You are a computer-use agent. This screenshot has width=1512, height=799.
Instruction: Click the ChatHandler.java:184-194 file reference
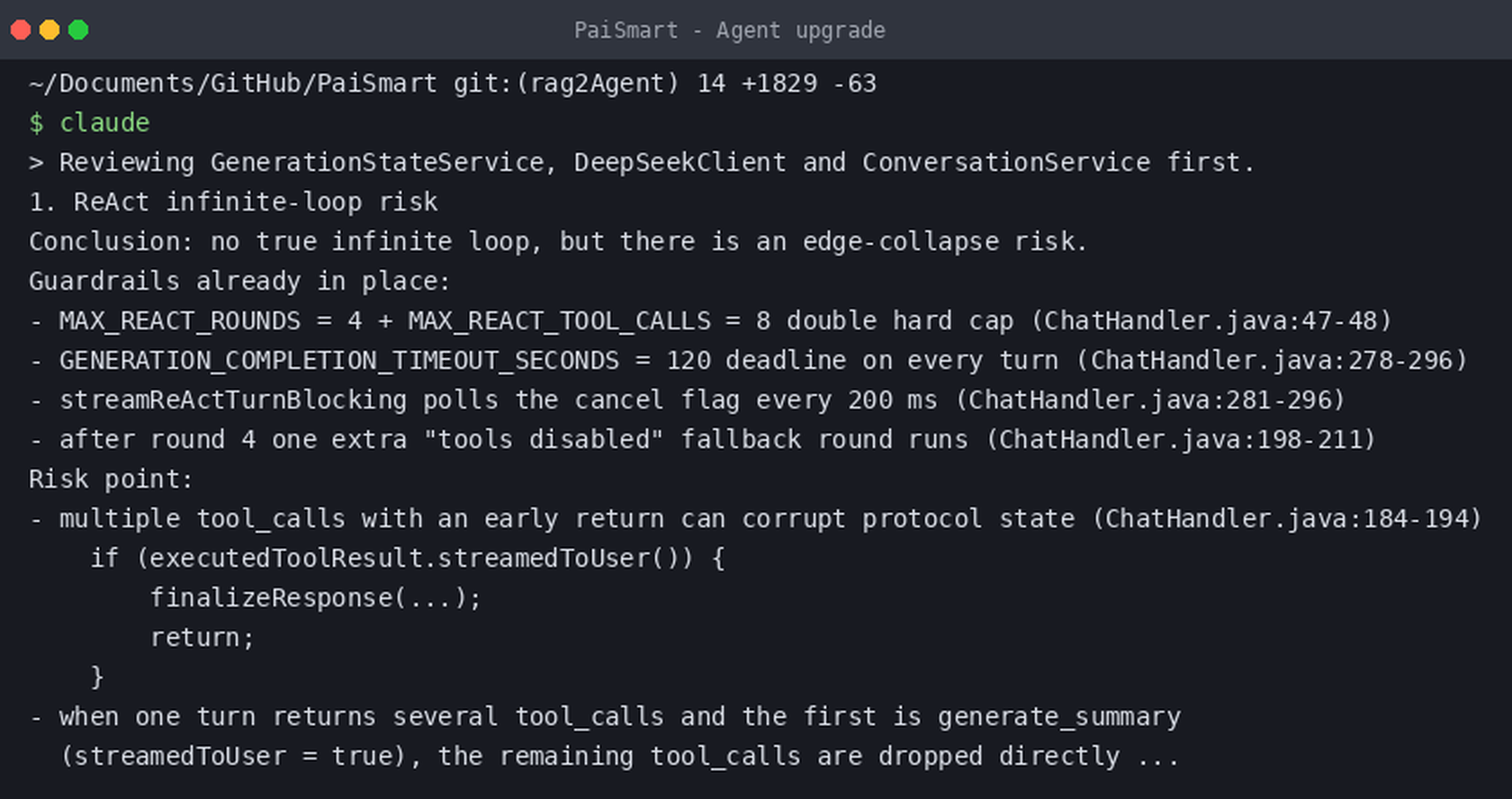click(1287, 519)
